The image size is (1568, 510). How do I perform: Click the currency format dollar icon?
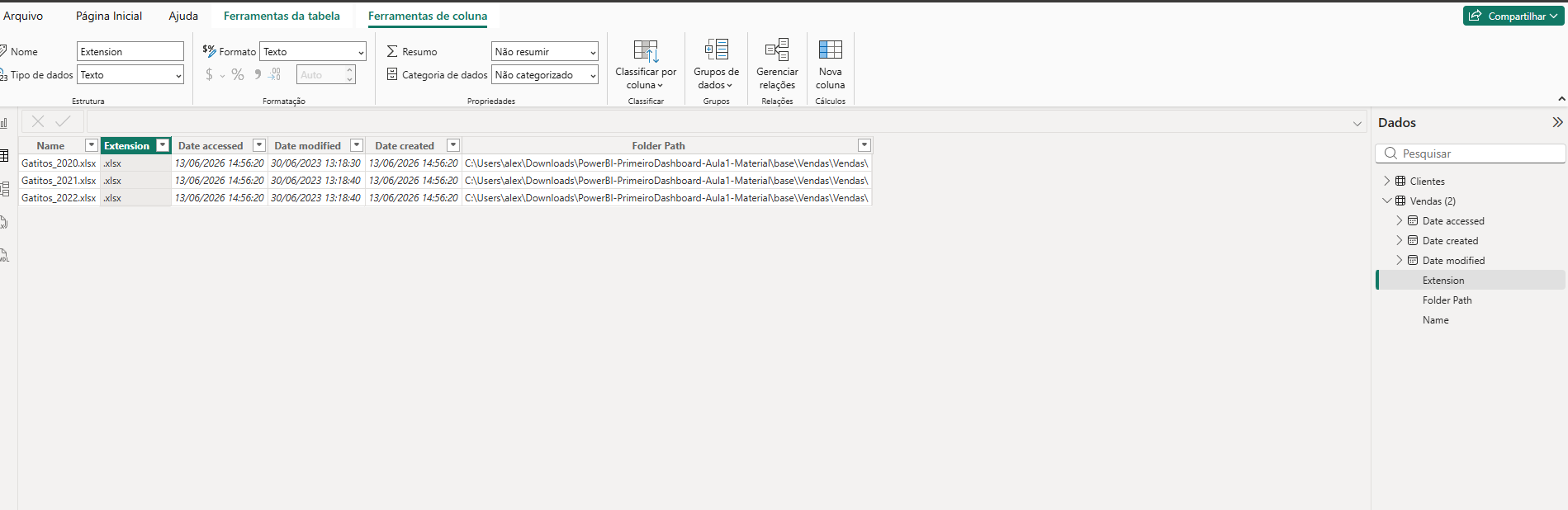[x=209, y=75]
